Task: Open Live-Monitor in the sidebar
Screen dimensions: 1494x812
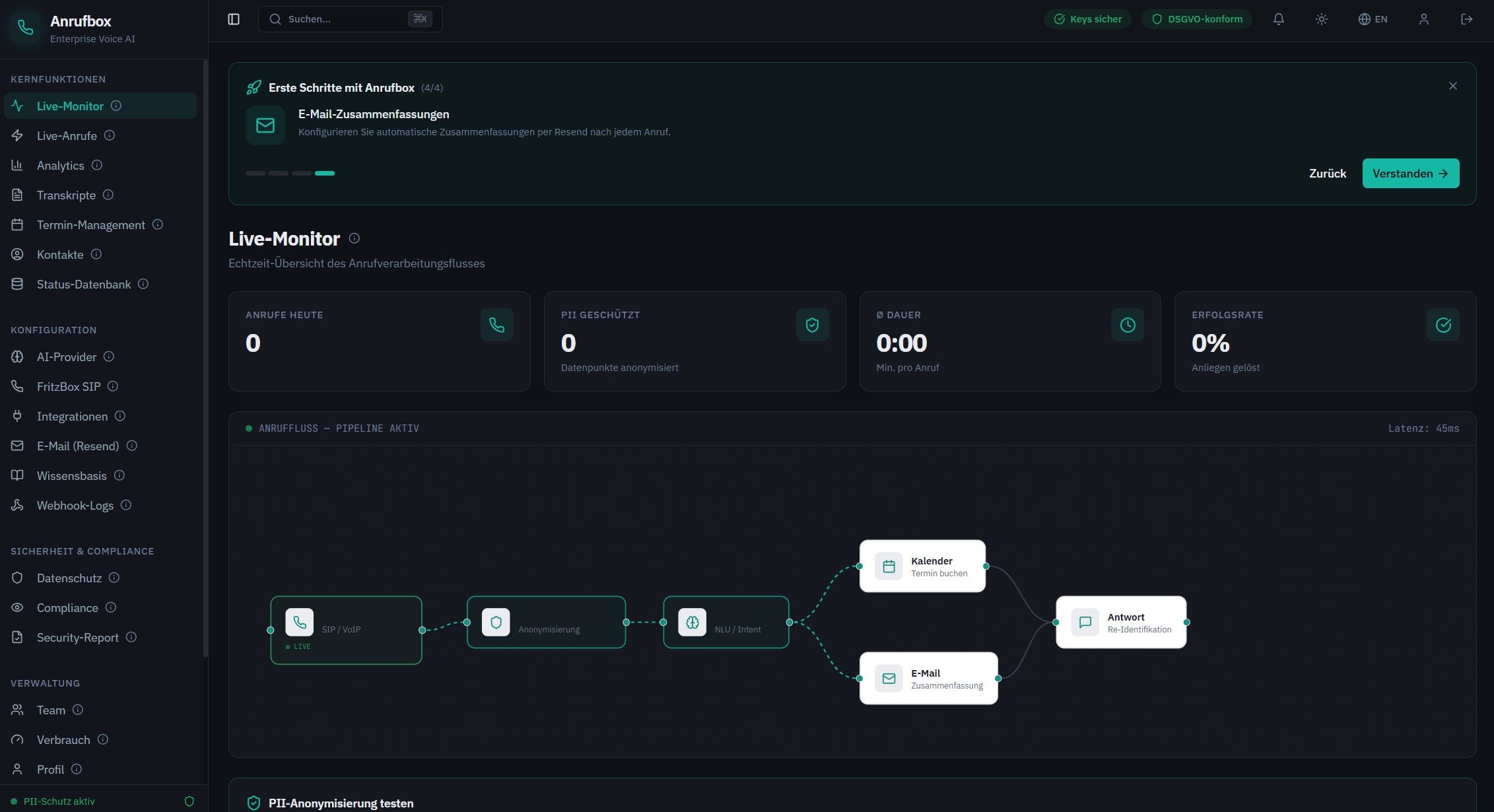Action: click(x=100, y=106)
